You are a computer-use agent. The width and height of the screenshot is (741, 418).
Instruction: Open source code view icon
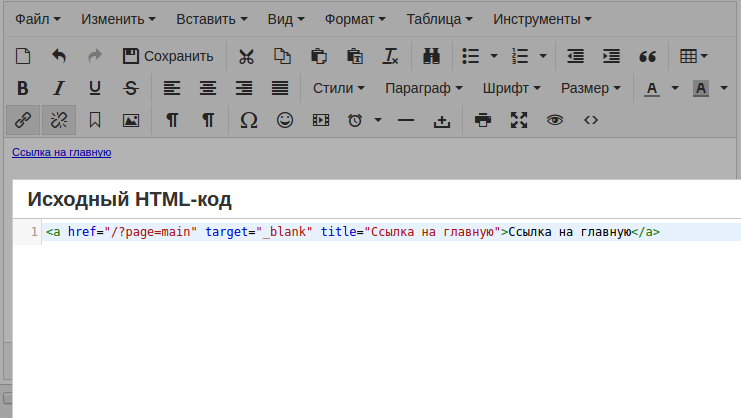click(591, 120)
